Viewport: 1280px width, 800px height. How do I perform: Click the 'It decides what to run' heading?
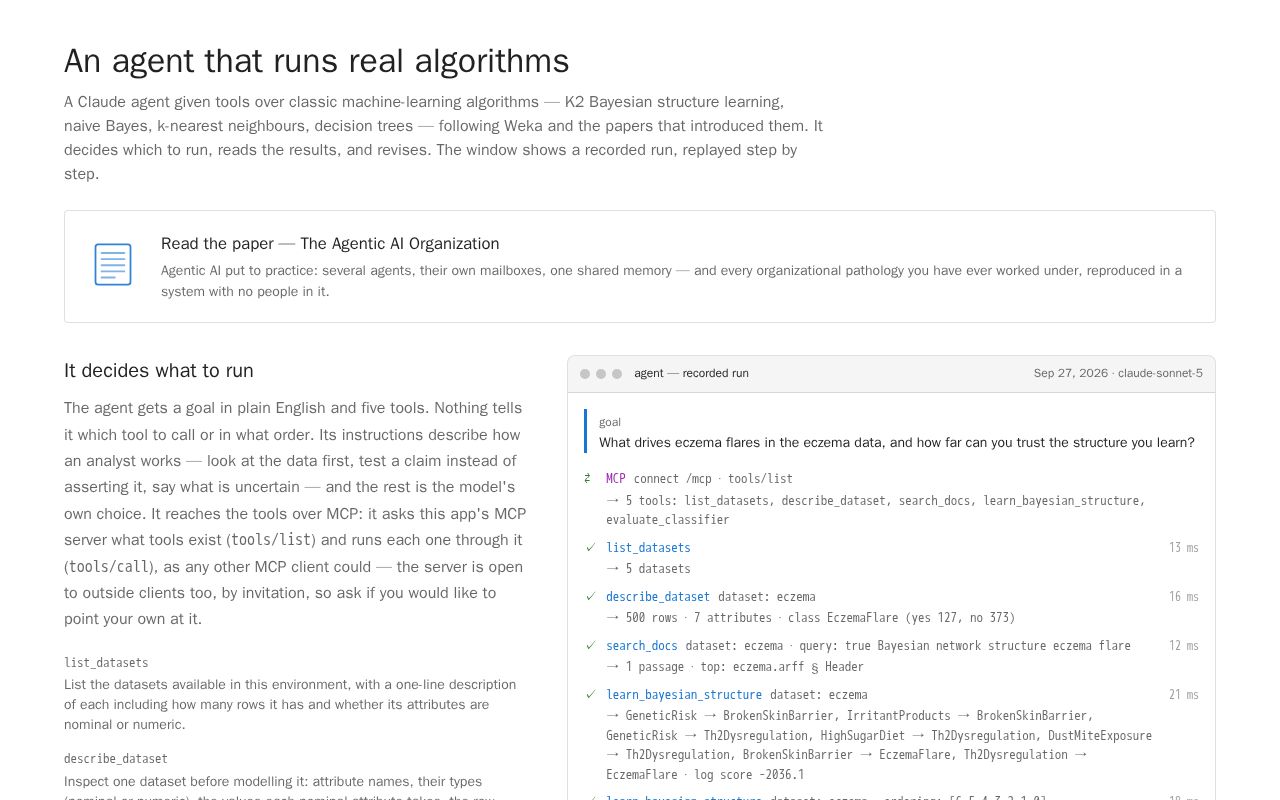click(x=159, y=371)
